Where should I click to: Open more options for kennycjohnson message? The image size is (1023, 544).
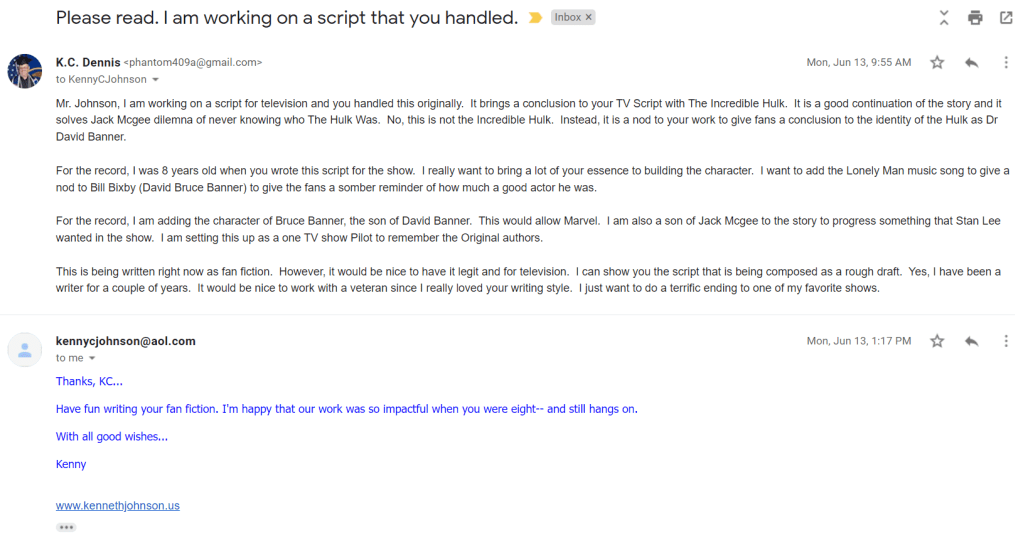point(1006,341)
